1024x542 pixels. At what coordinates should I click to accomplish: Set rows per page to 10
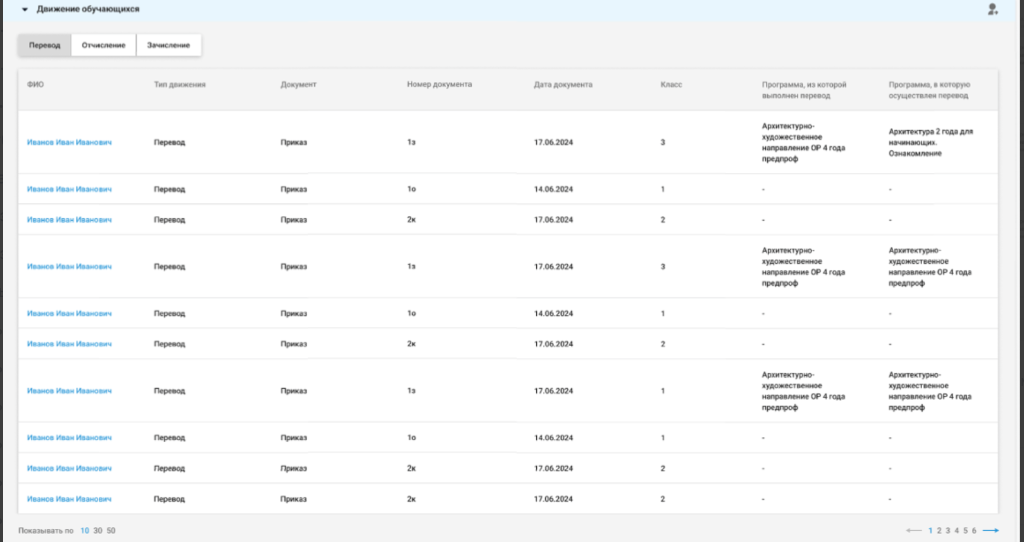84,531
